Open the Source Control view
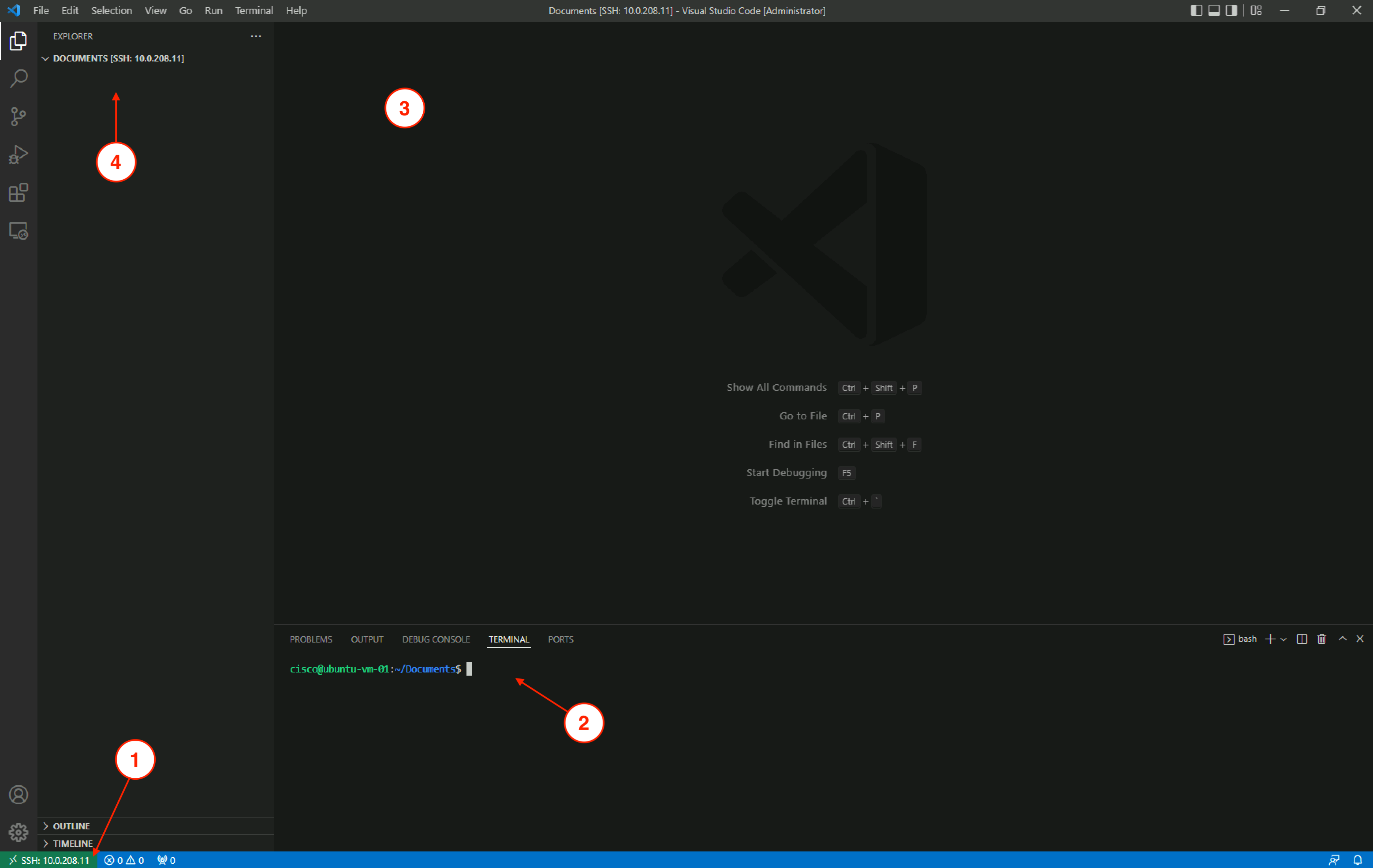 18,117
